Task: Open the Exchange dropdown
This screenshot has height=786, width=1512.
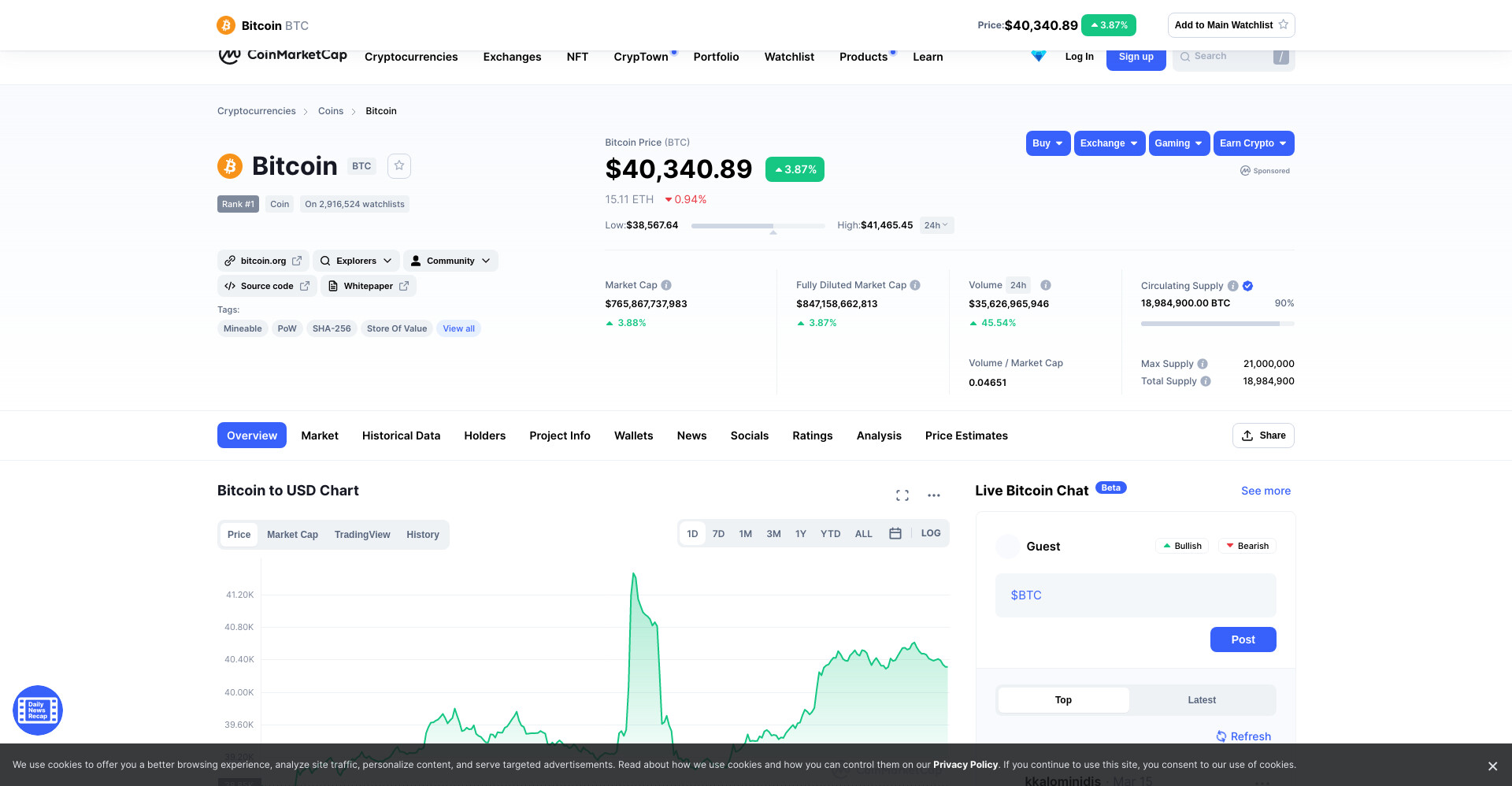Action: (1110, 143)
